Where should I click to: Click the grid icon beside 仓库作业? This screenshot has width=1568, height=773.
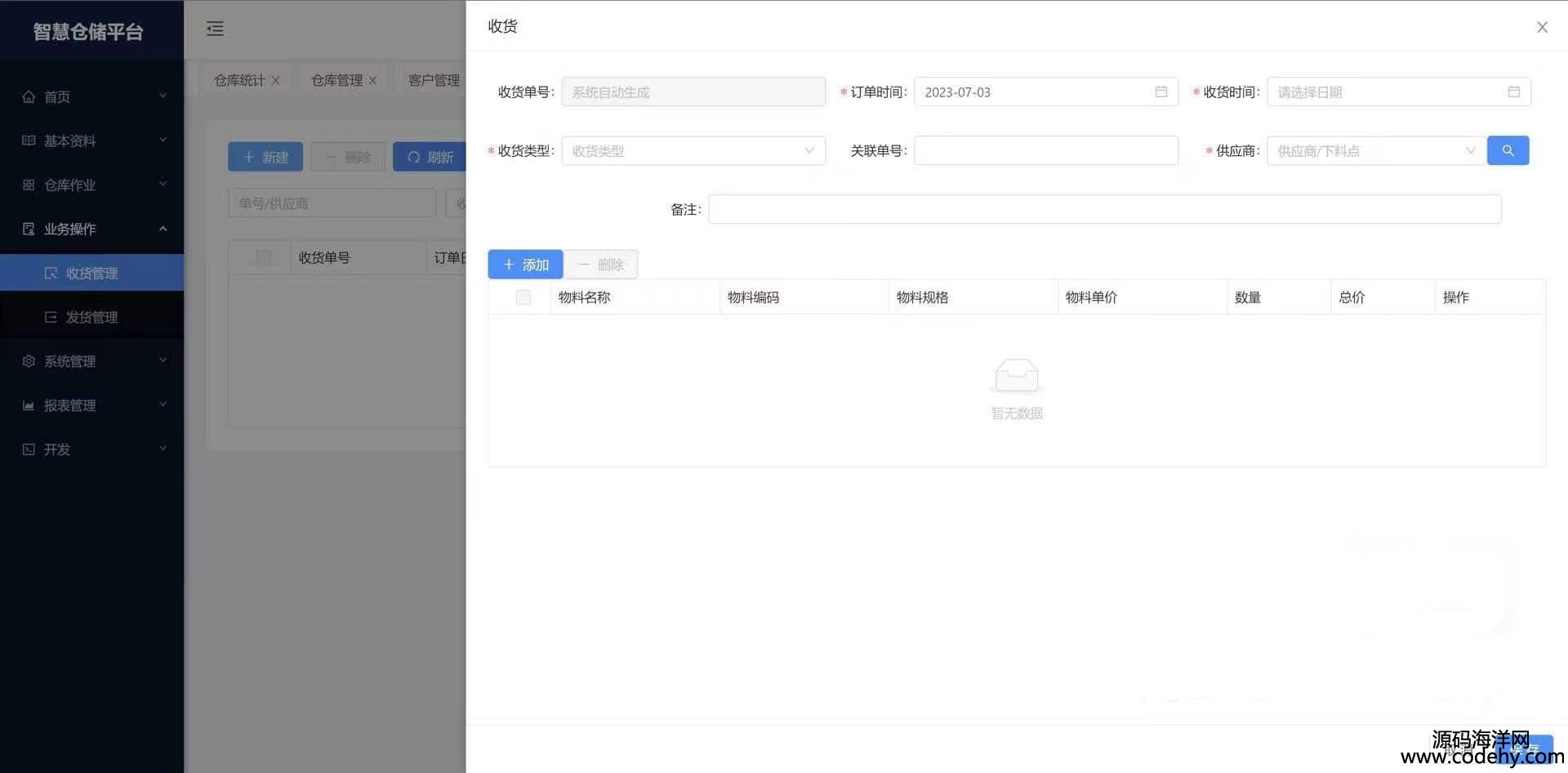29,185
